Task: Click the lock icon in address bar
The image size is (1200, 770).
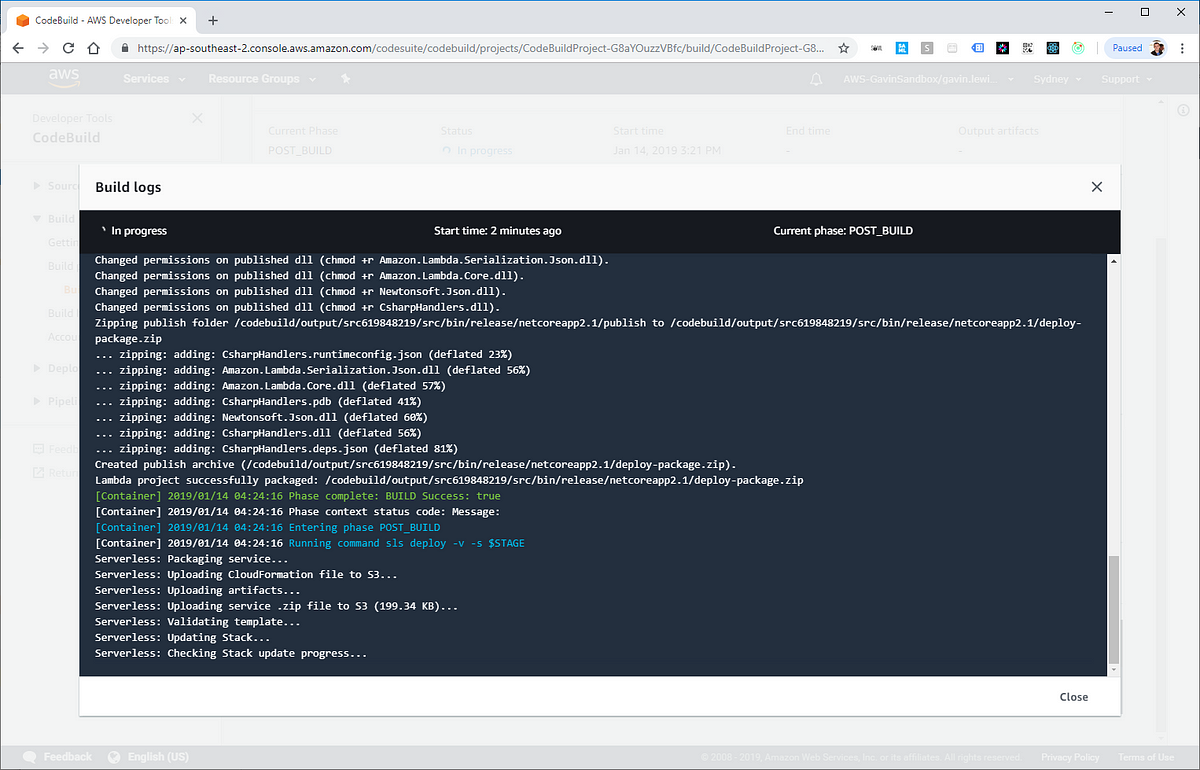Action: point(125,48)
